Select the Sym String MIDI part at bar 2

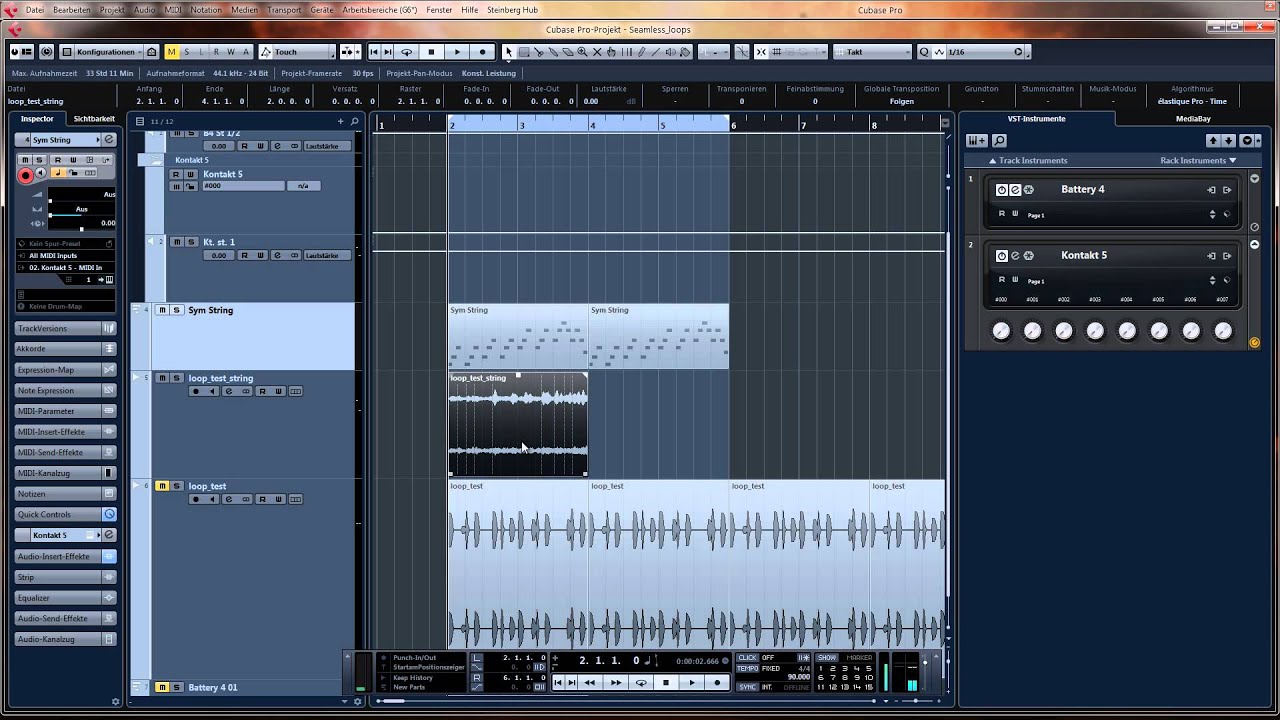pos(518,337)
